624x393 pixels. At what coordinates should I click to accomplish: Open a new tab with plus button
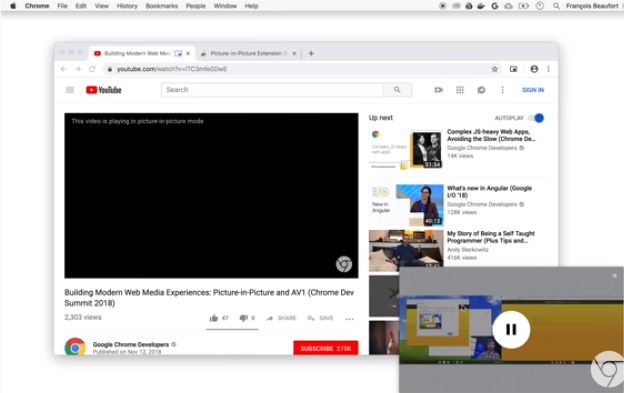click(x=311, y=53)
